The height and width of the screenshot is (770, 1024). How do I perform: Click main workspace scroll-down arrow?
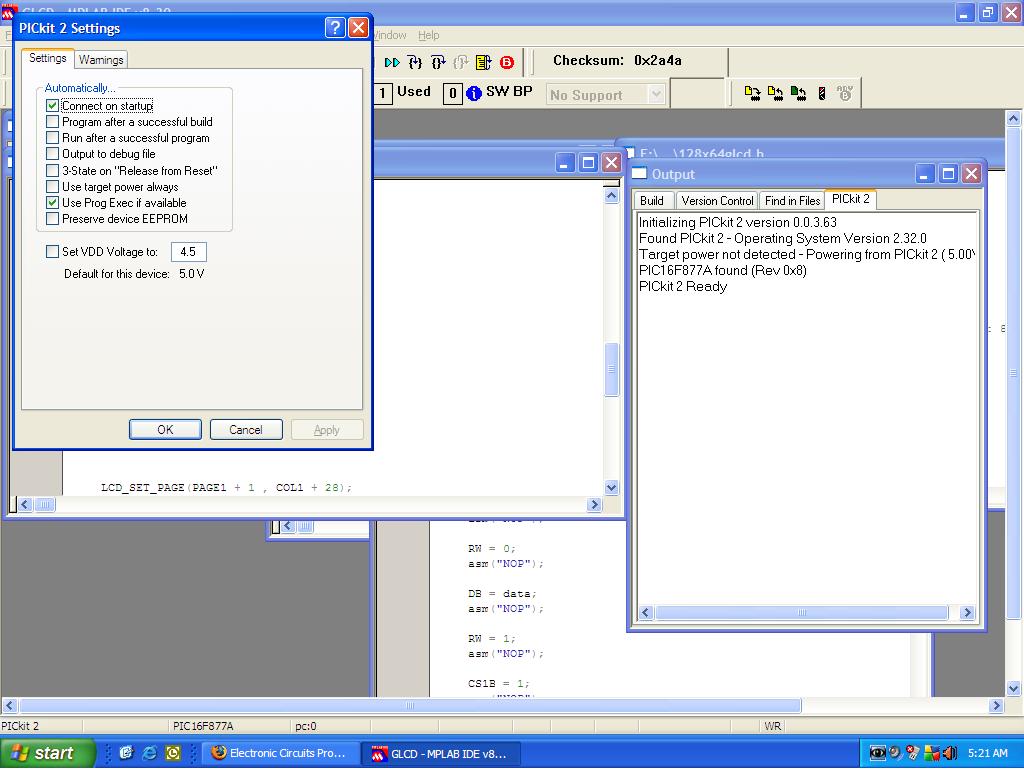pyautogui.click(x=1014, y=688)
